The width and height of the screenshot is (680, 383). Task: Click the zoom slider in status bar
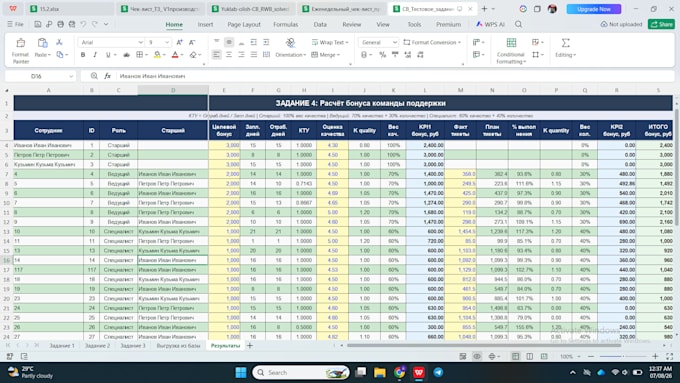point(623,356)
